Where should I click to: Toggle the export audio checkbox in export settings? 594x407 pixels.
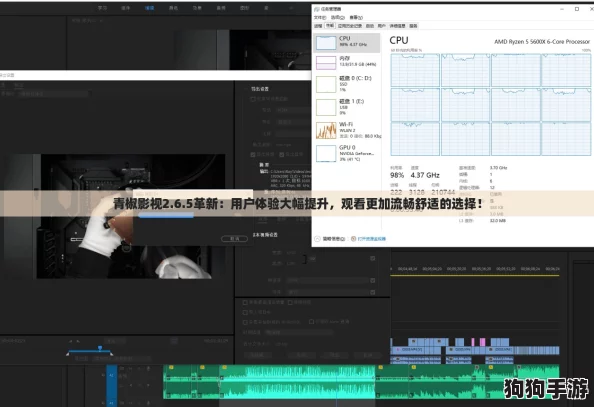(x=281, y=154)
